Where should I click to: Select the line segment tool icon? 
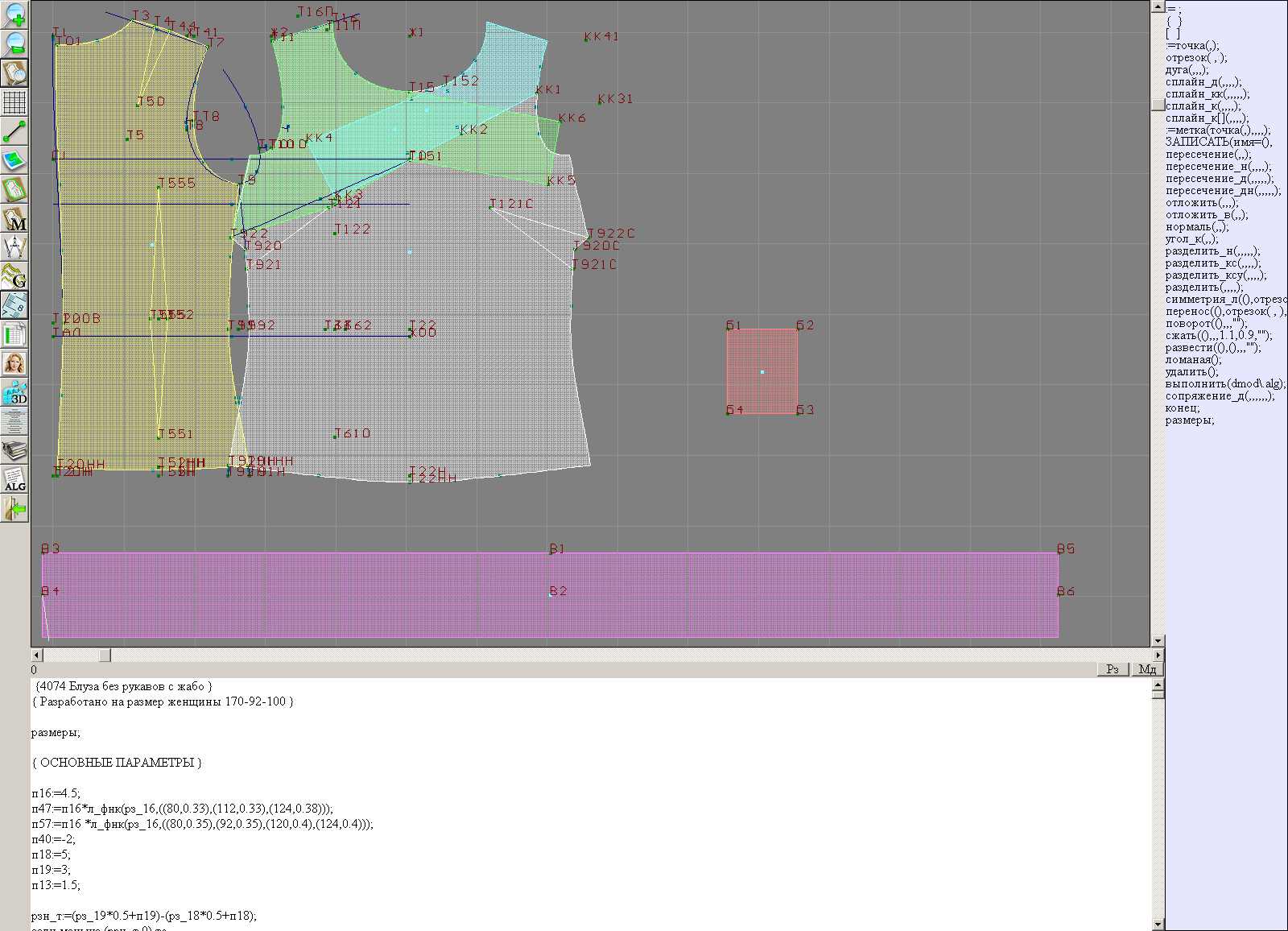[x=14, y=131]
